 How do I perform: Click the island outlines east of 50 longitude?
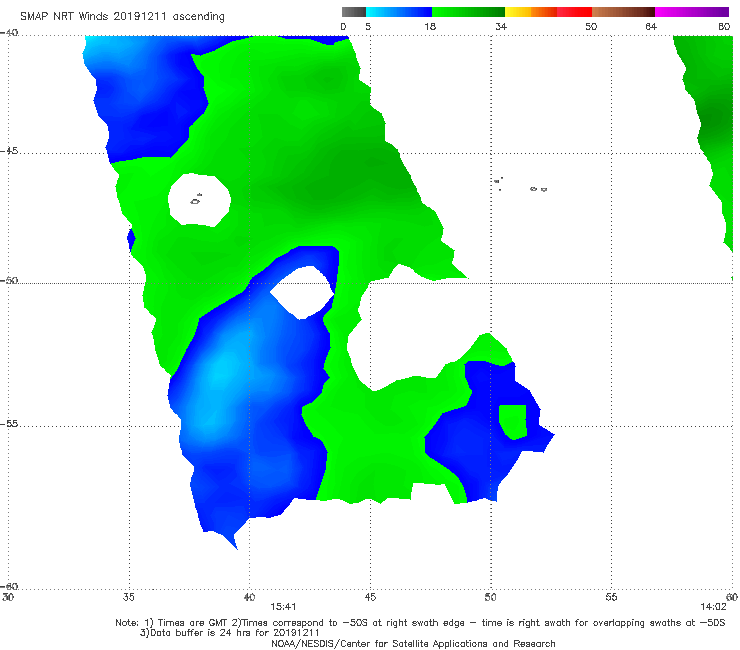(x=521, y=184)
